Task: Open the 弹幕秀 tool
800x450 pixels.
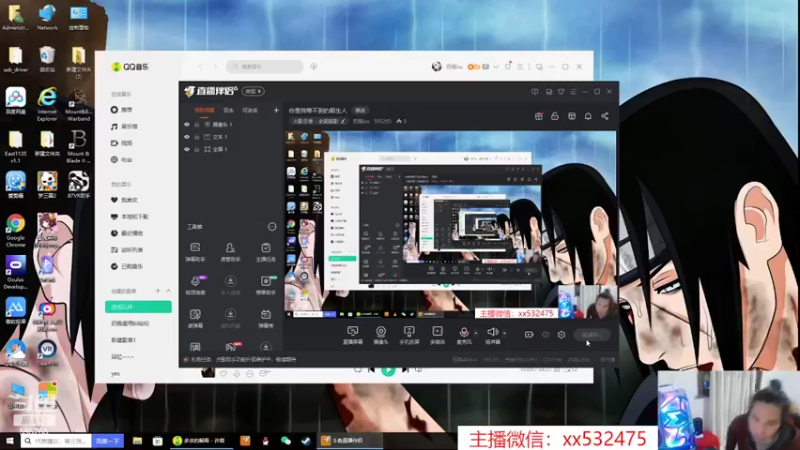Action: tap(265, 318)
